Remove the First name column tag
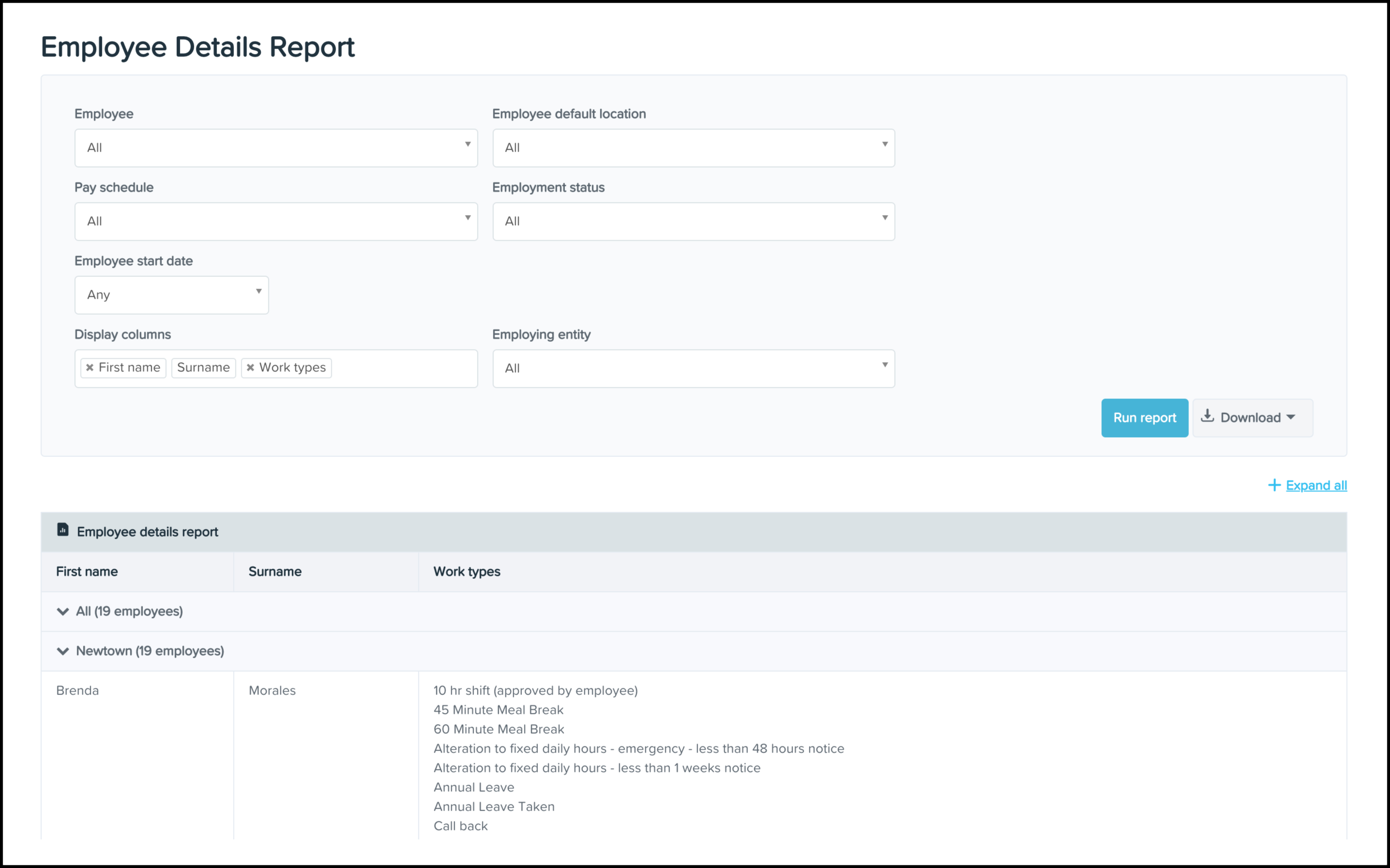 pos(90,368)
